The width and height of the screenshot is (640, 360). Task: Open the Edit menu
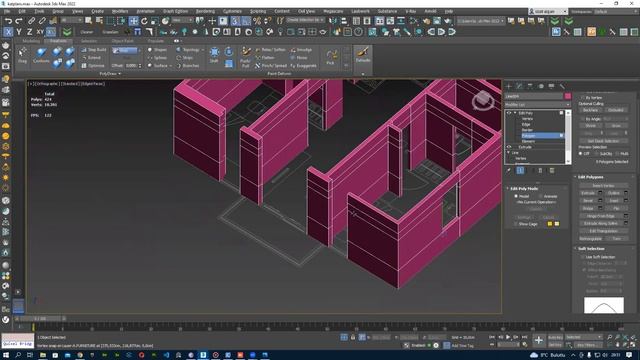22,11
